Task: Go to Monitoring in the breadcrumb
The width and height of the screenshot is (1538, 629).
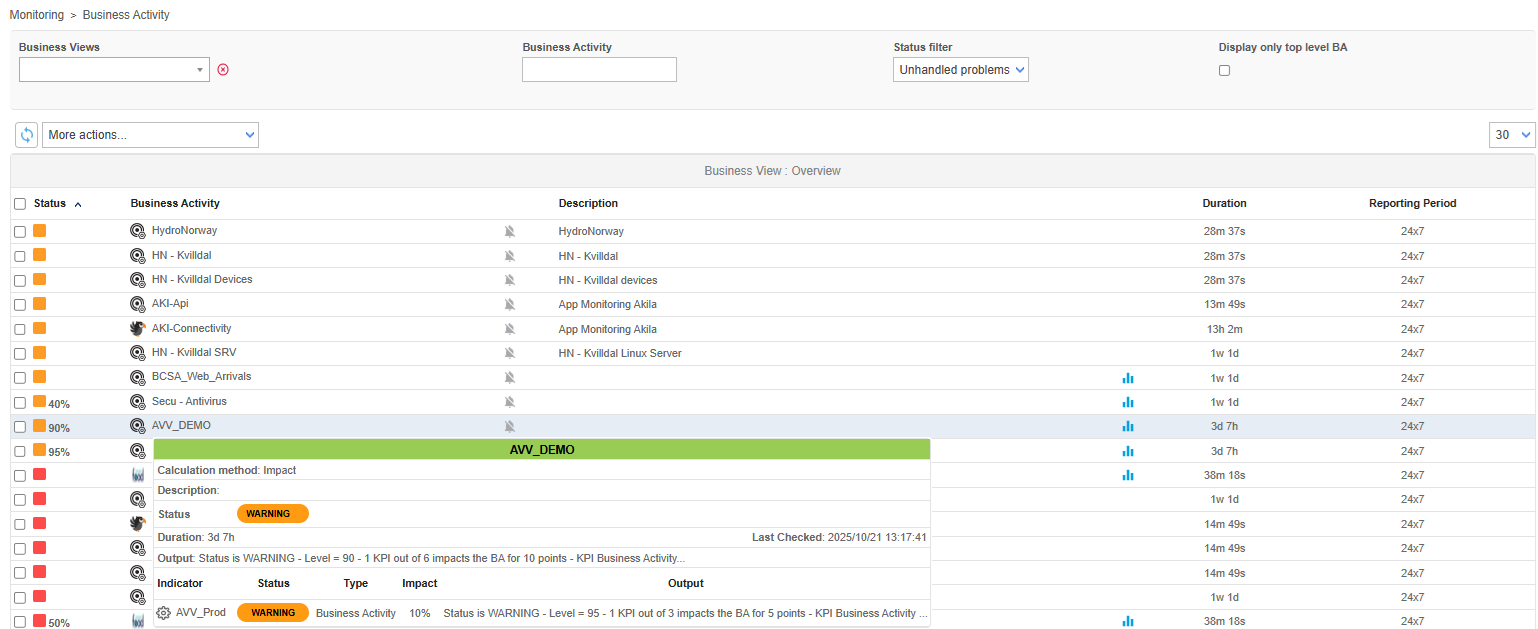Action: [x=37, y=15]
